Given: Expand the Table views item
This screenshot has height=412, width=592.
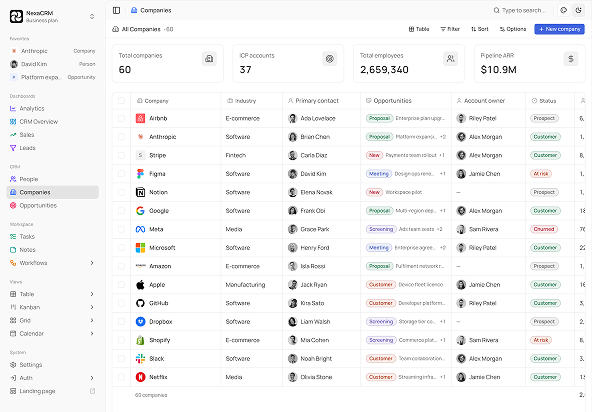Looking at the screenshot, I should [92, 294].
